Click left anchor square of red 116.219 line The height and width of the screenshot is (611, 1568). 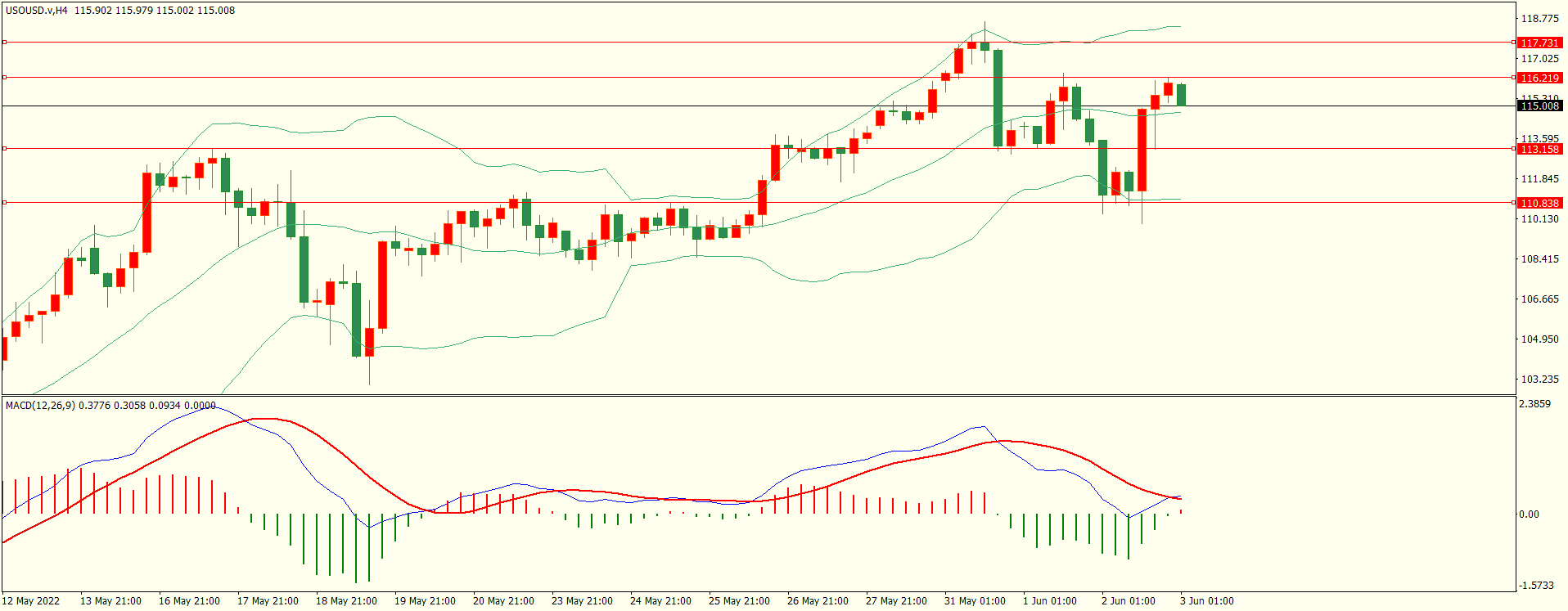(x=4, y=77)
